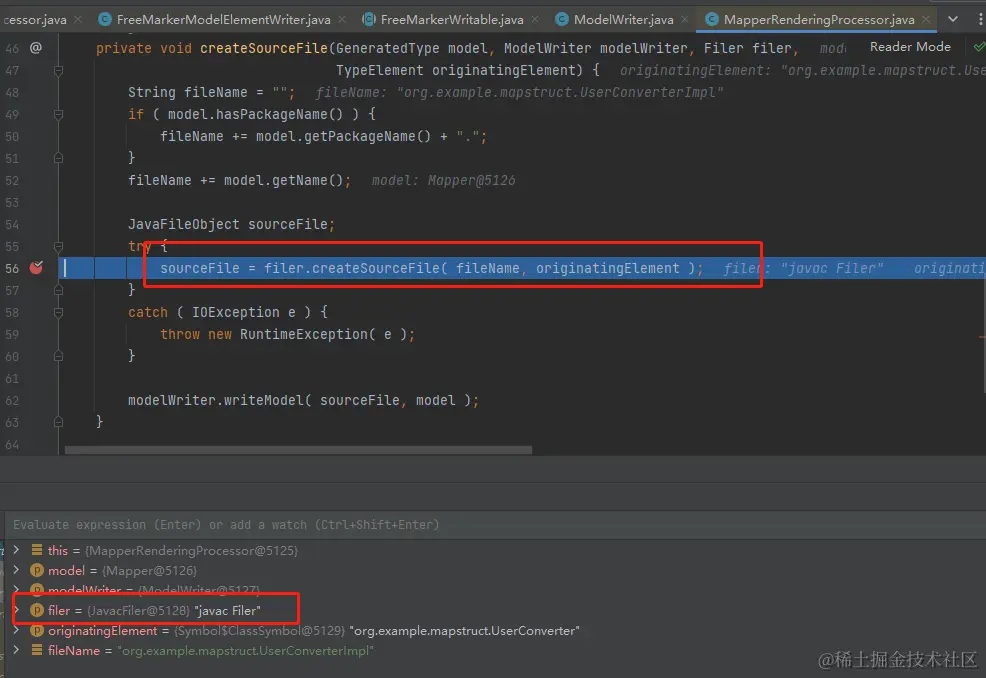Viewport: 986px width, 678px height.
Task: Open the editor tabs more options menu
Action: pyautogui.click(x=980, y=19)
